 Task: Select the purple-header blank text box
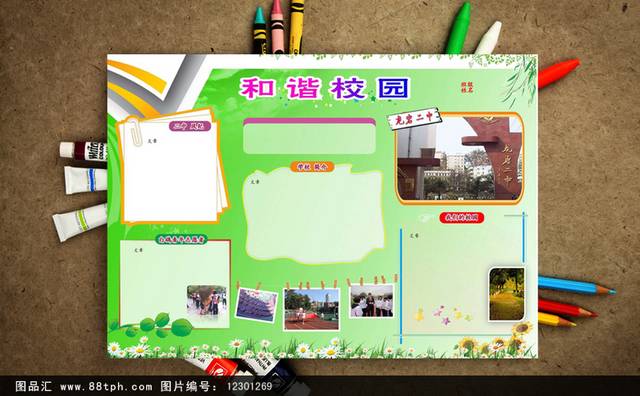click(309, 136)
